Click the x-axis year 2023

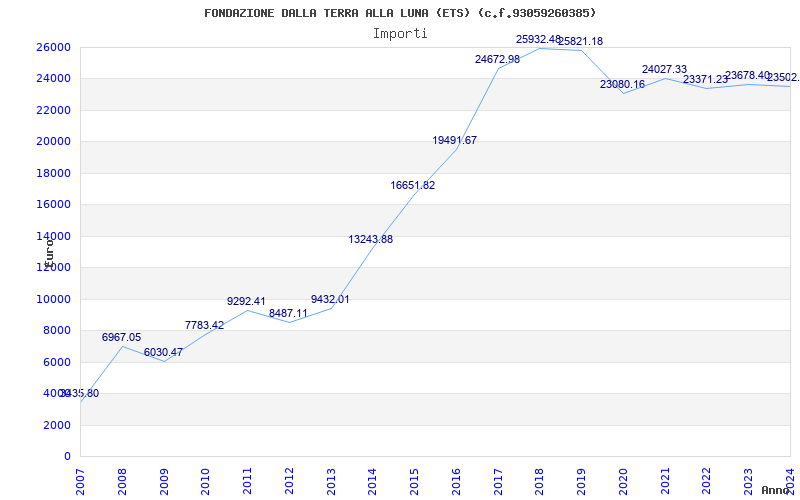748,482
